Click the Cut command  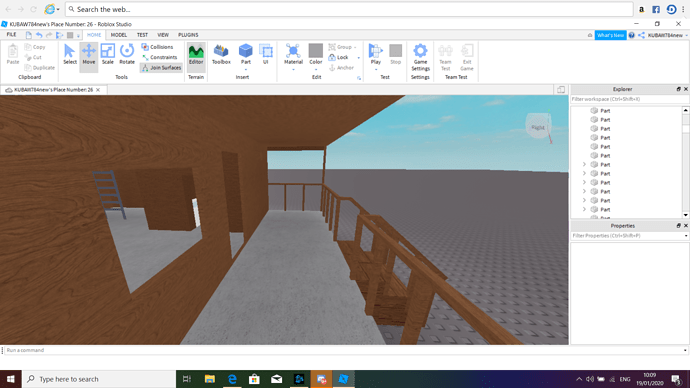point(33,57)
